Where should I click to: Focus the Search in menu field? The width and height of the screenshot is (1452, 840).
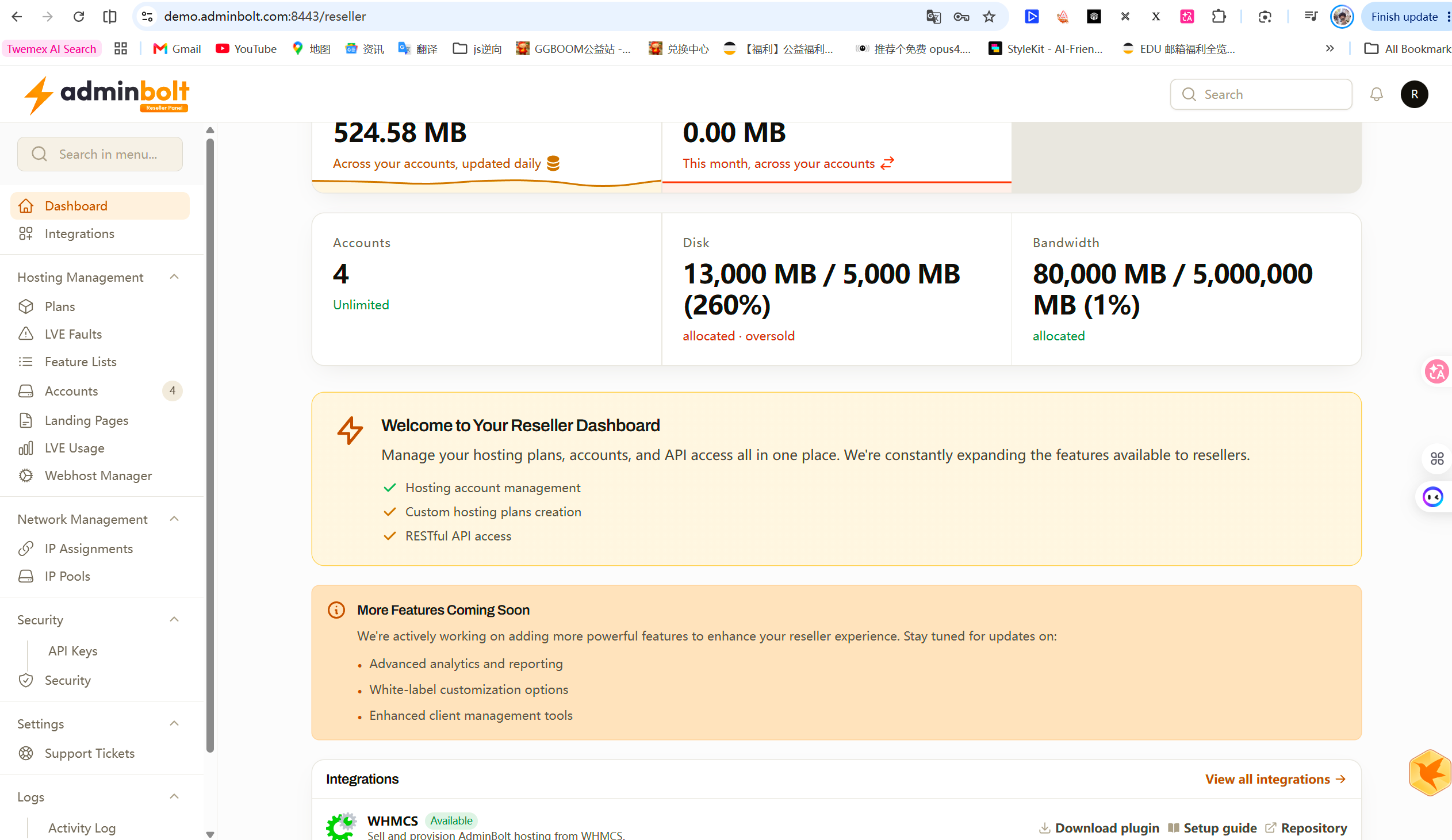[x=99, y=154]
